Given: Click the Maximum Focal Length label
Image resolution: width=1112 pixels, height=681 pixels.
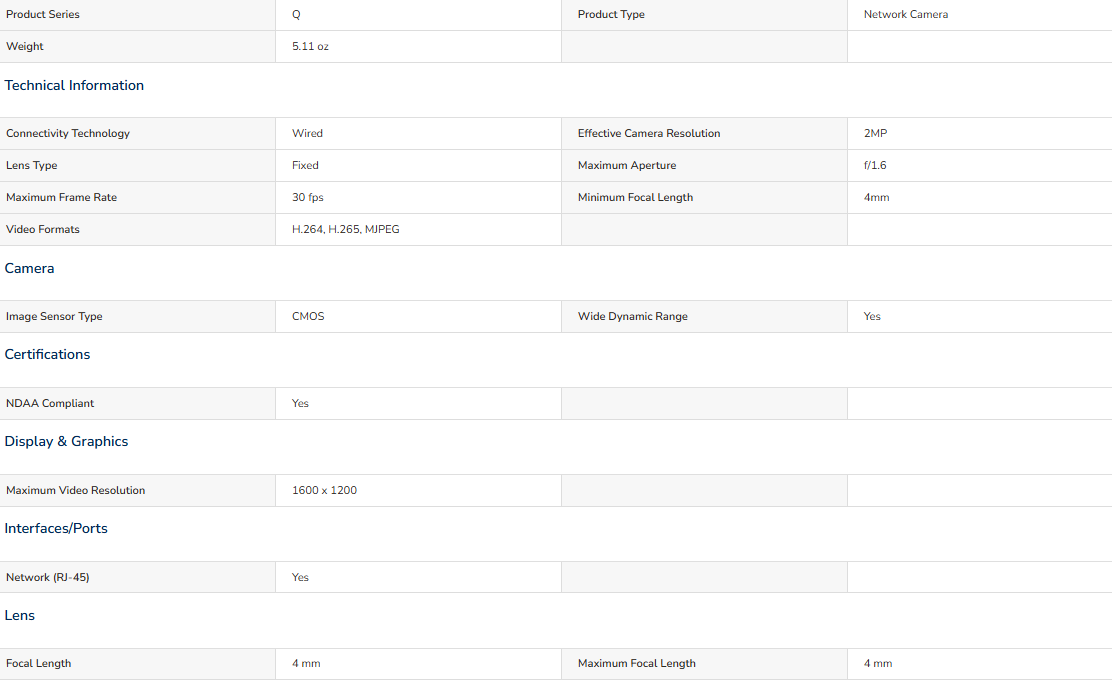Looking at the screenshot, I should [x=637, y=664].
